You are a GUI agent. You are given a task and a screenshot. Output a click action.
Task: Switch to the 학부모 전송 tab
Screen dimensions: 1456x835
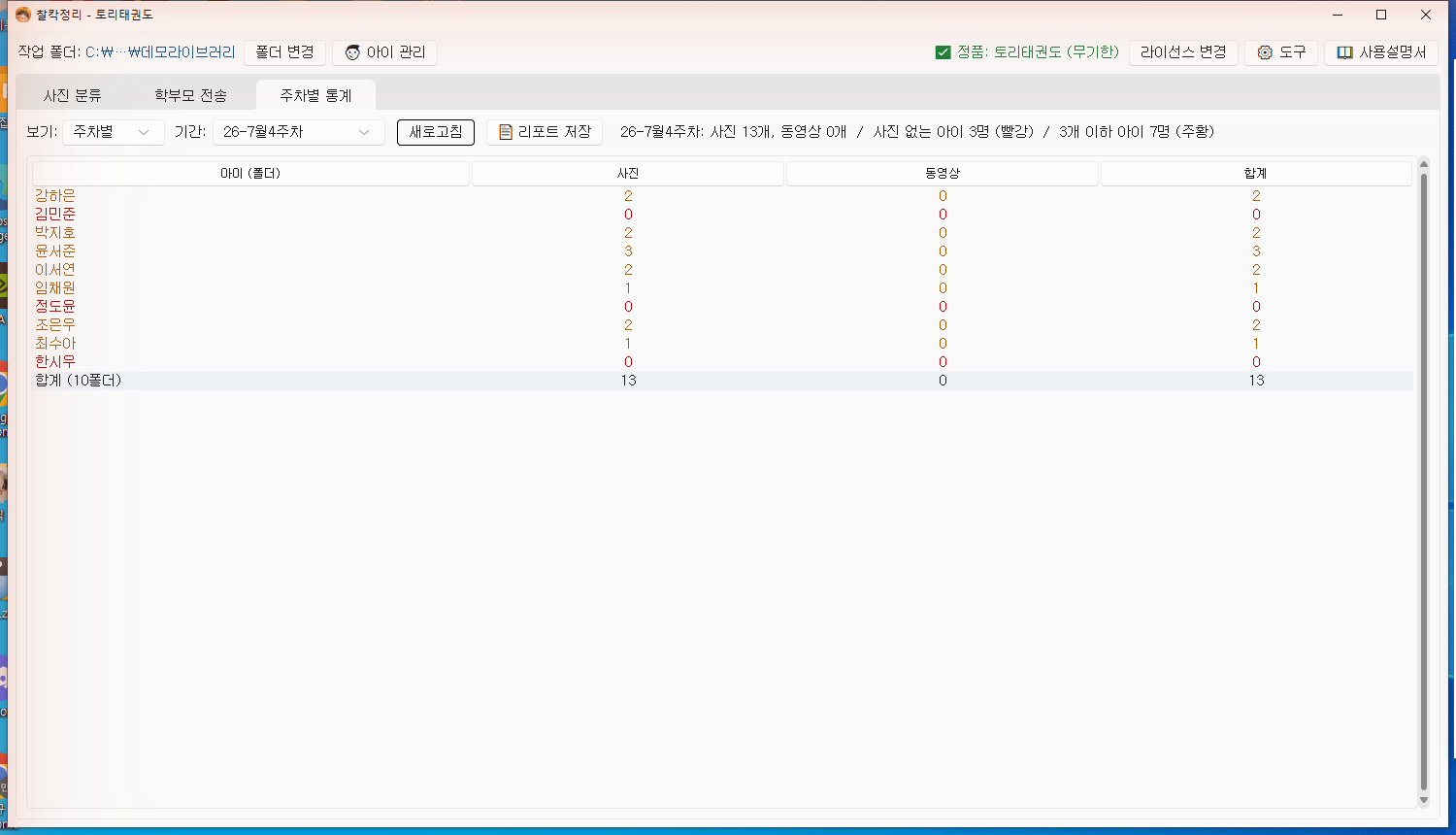point(191,95)
